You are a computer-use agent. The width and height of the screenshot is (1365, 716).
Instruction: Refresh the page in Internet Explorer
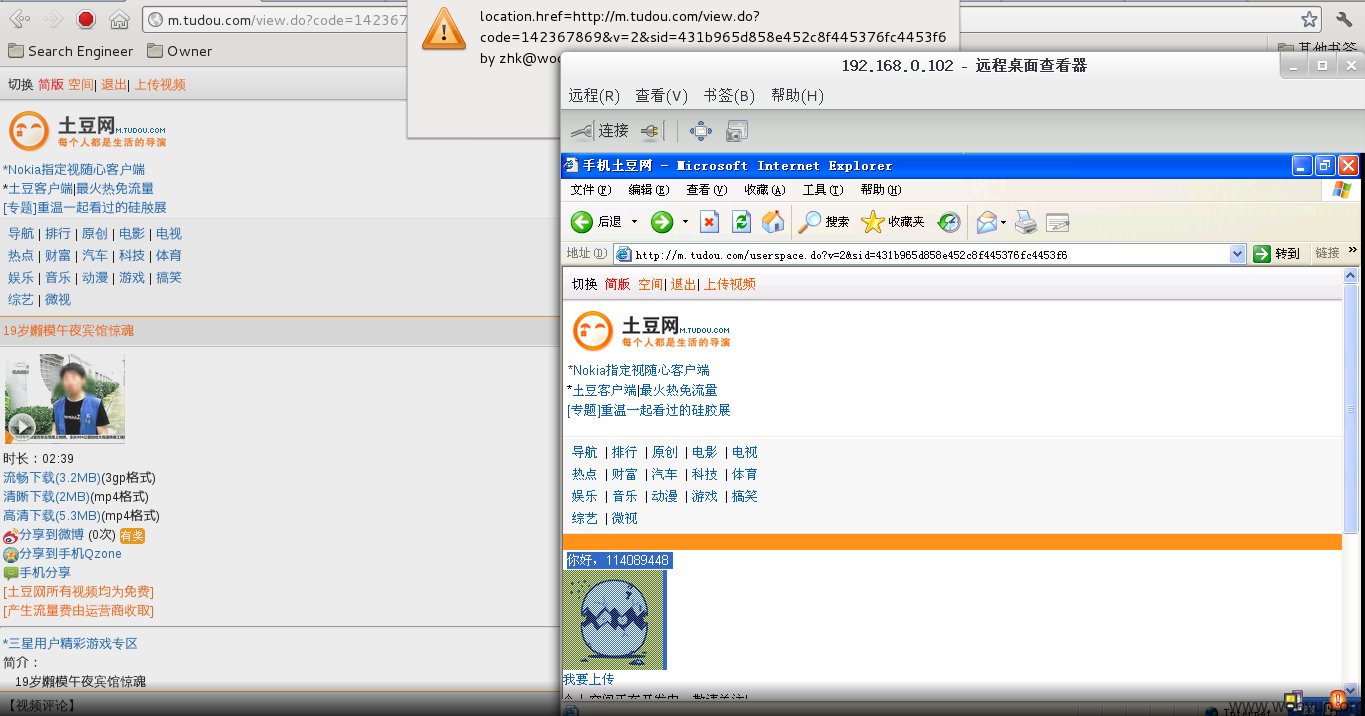click(741, 222)
